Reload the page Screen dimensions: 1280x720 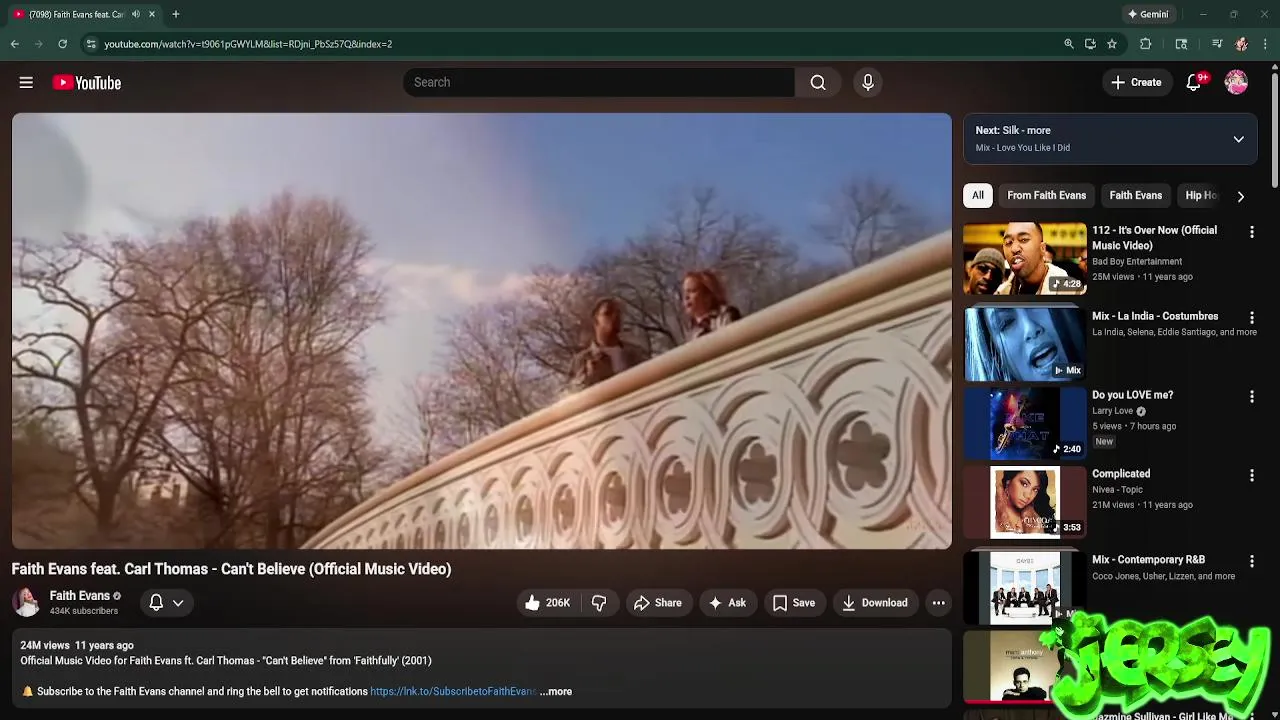[x=62, y=44]
